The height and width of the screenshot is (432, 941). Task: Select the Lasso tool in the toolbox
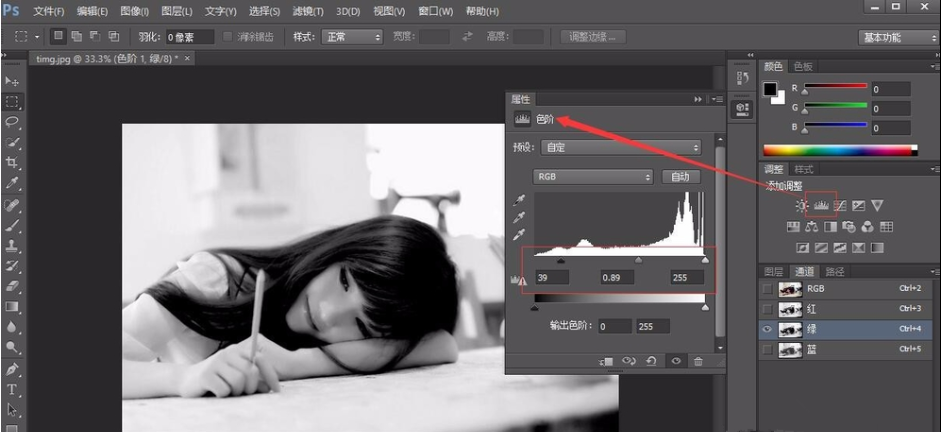click(12, 121)
